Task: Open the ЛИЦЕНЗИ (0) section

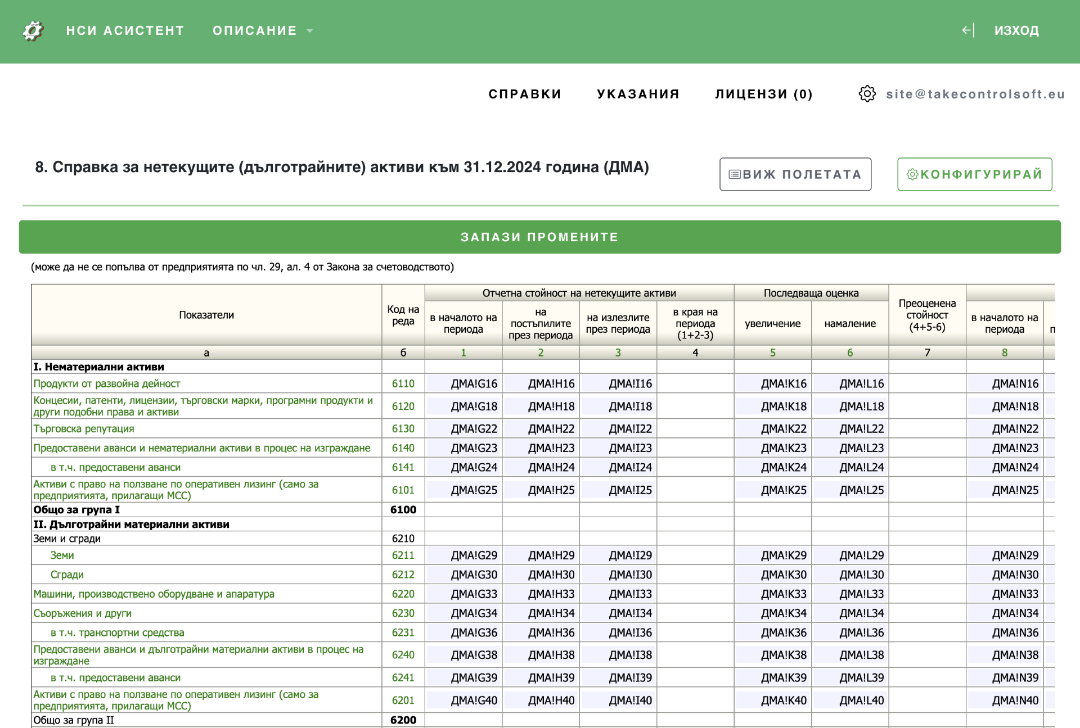Action: coord(763,93)
